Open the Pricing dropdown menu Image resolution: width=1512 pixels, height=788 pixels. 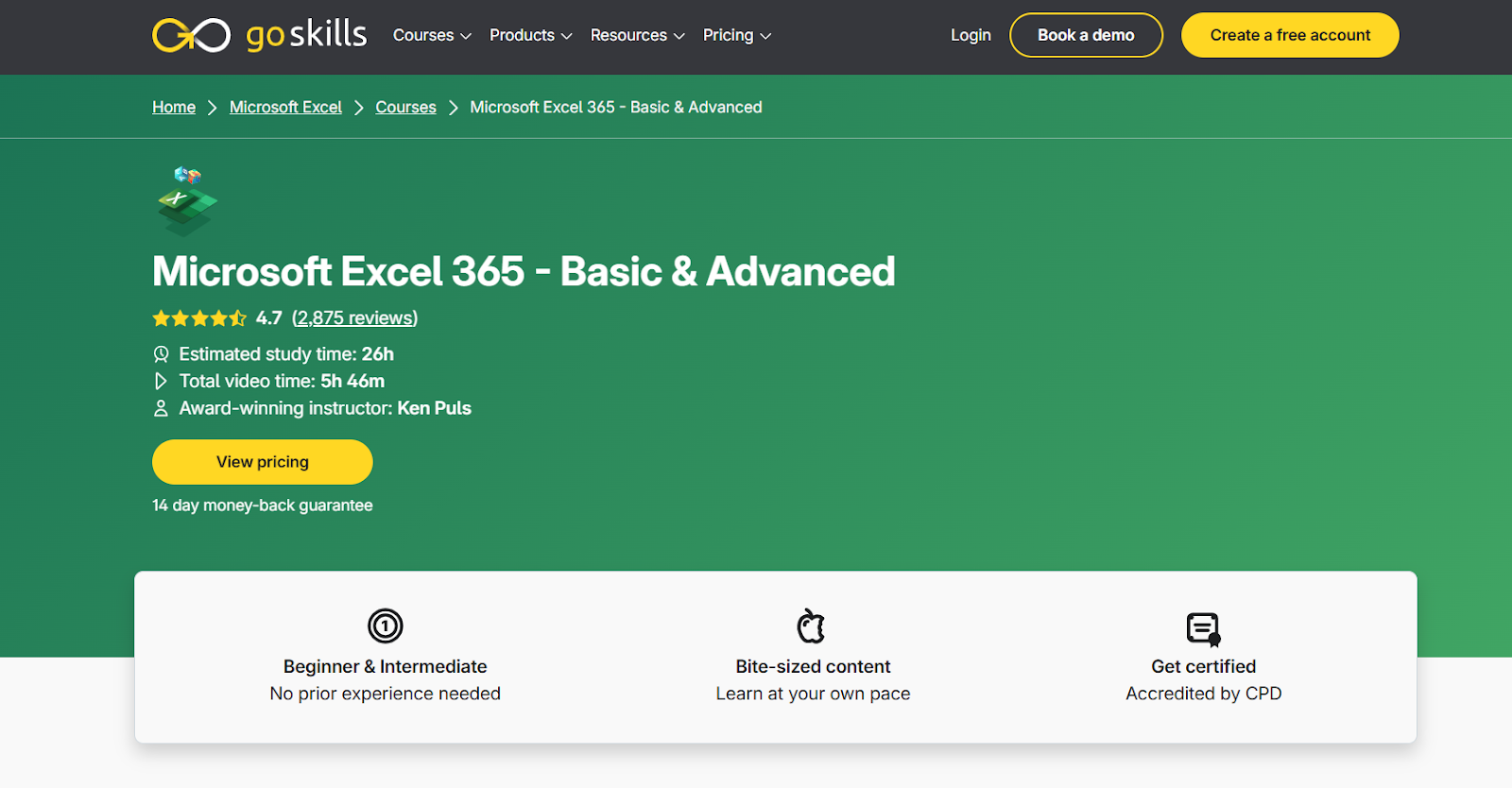click(737, 35)
